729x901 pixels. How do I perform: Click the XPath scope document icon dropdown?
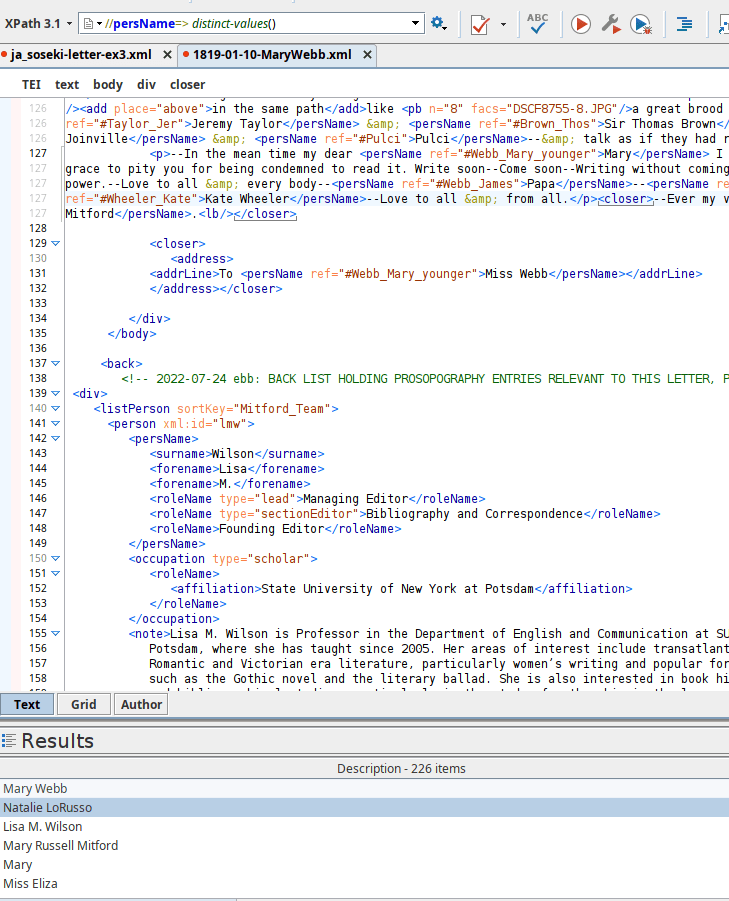coord(92,24)
